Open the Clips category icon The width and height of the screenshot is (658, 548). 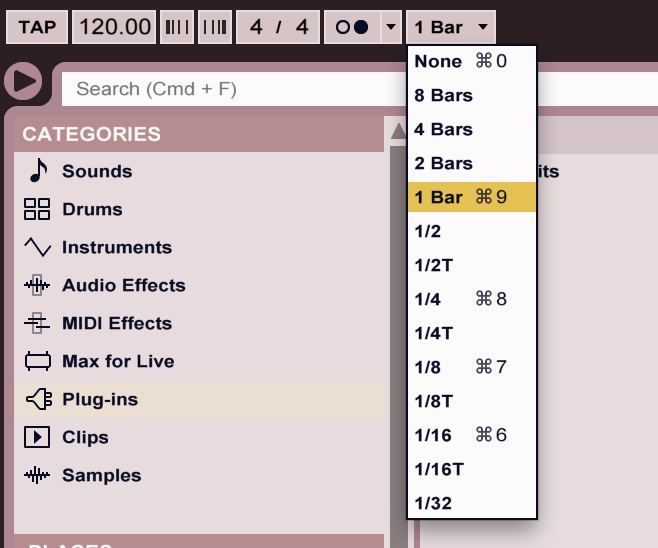coord(37,437)
